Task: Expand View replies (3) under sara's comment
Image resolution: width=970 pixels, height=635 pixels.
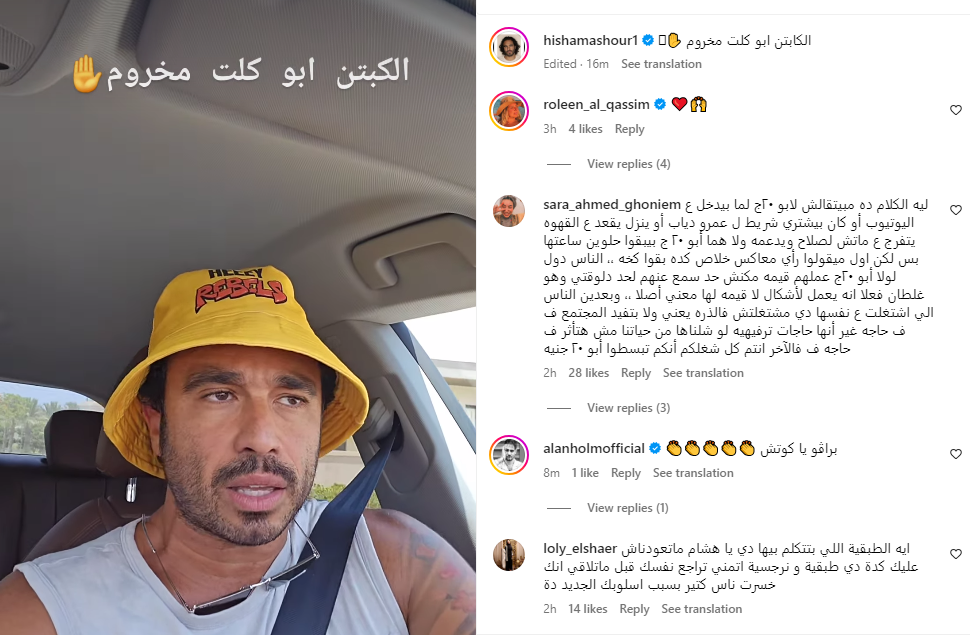Action: 629,408
